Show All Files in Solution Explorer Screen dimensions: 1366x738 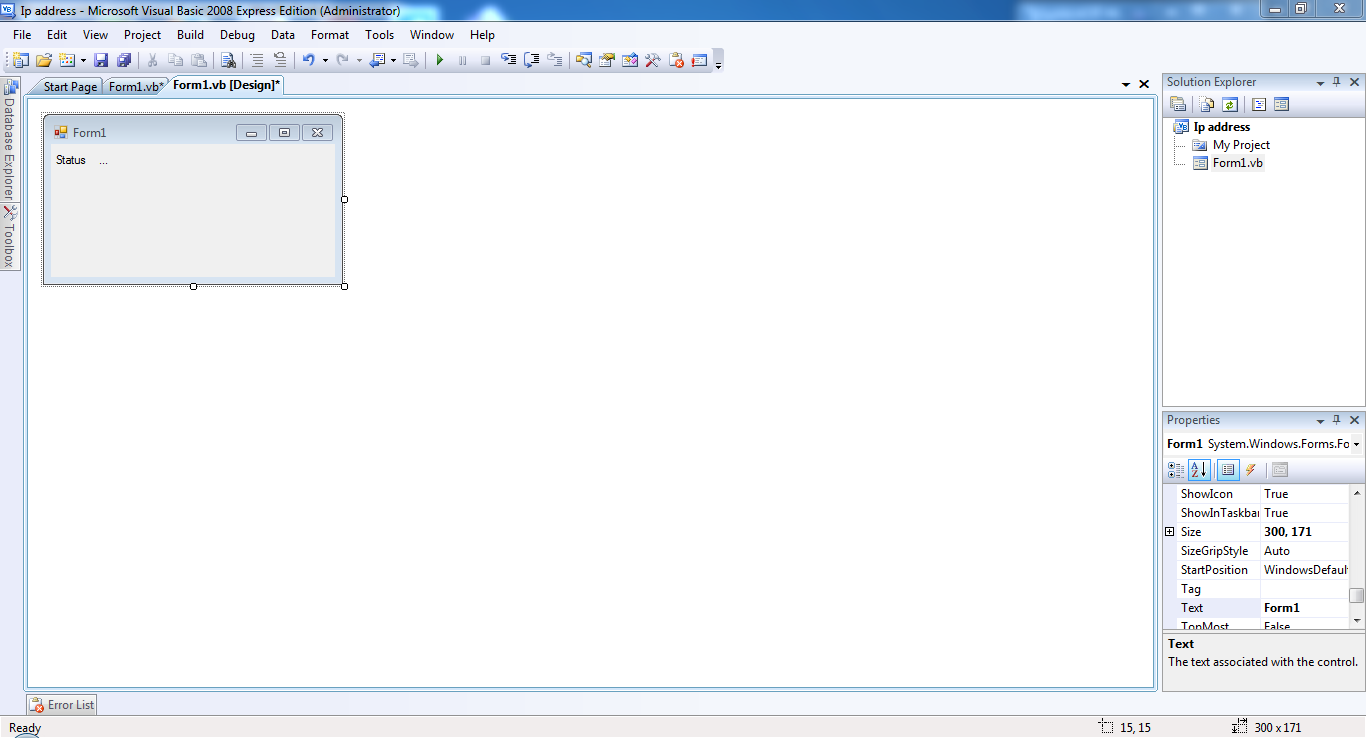click(1206, 103)
